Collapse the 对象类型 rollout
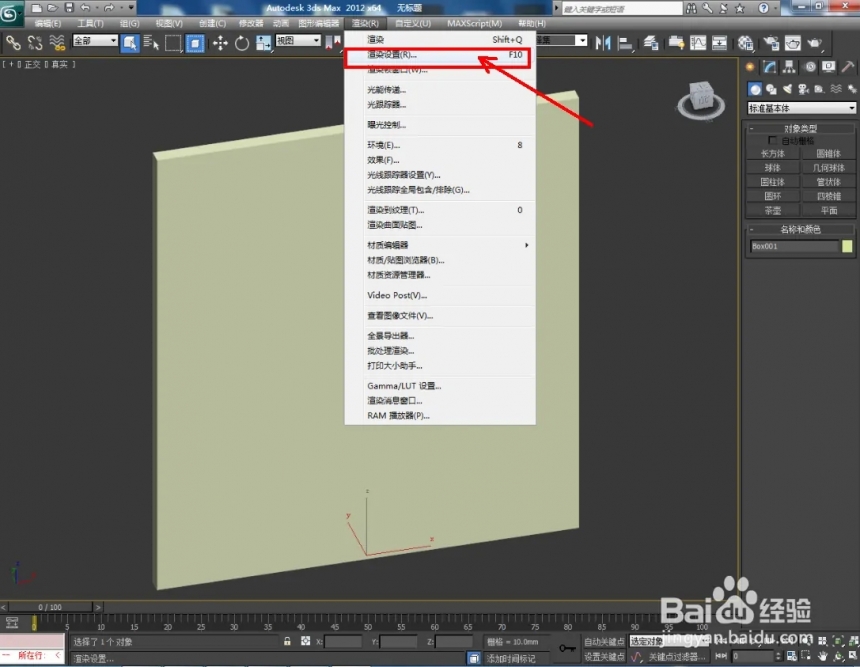 800,128
